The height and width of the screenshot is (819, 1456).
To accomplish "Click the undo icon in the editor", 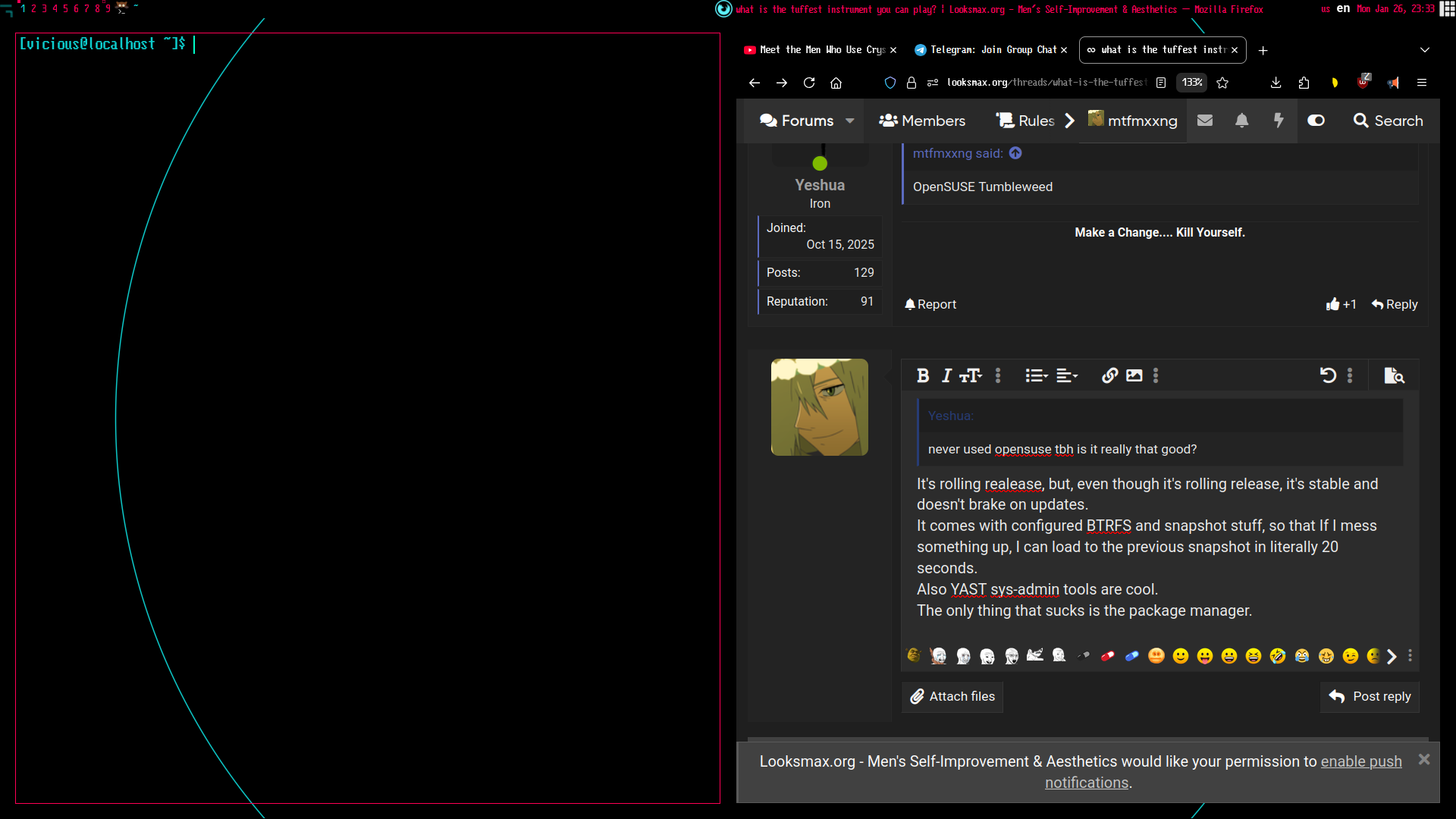I will pyautogui.click(x=1327, y=375).
